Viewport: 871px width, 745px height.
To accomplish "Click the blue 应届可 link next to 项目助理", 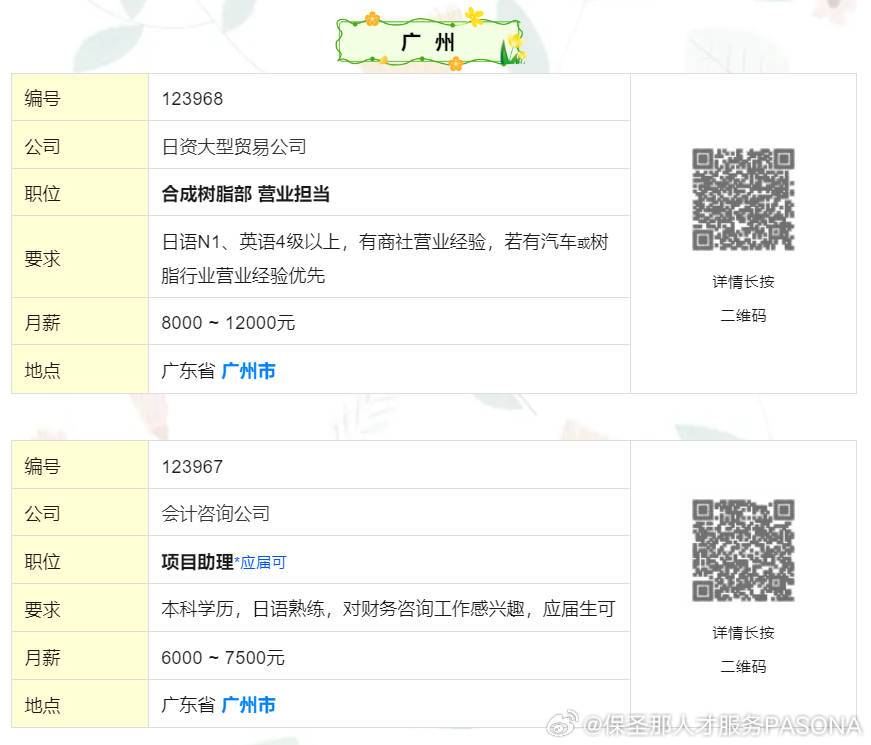I will [x=263, y=562].
